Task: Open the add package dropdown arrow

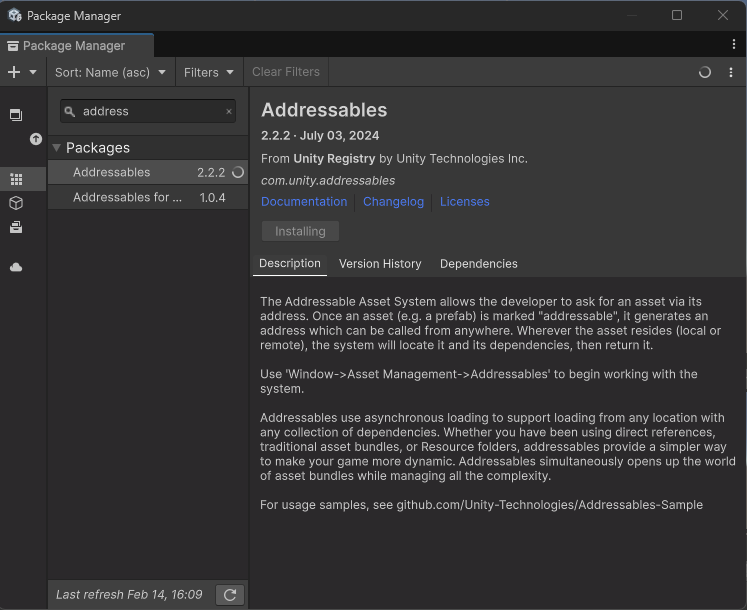Action: pos(33,72)
